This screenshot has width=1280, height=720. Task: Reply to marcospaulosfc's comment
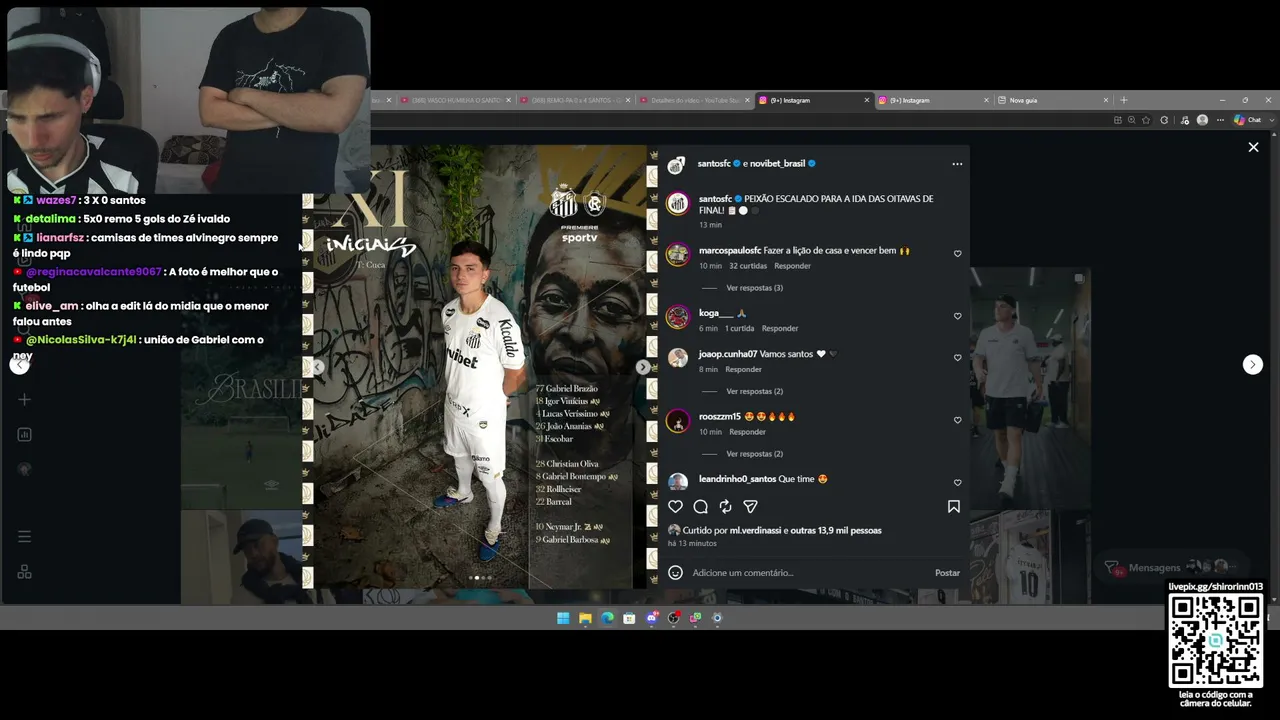pyautogui.click(x=792, y=266)
